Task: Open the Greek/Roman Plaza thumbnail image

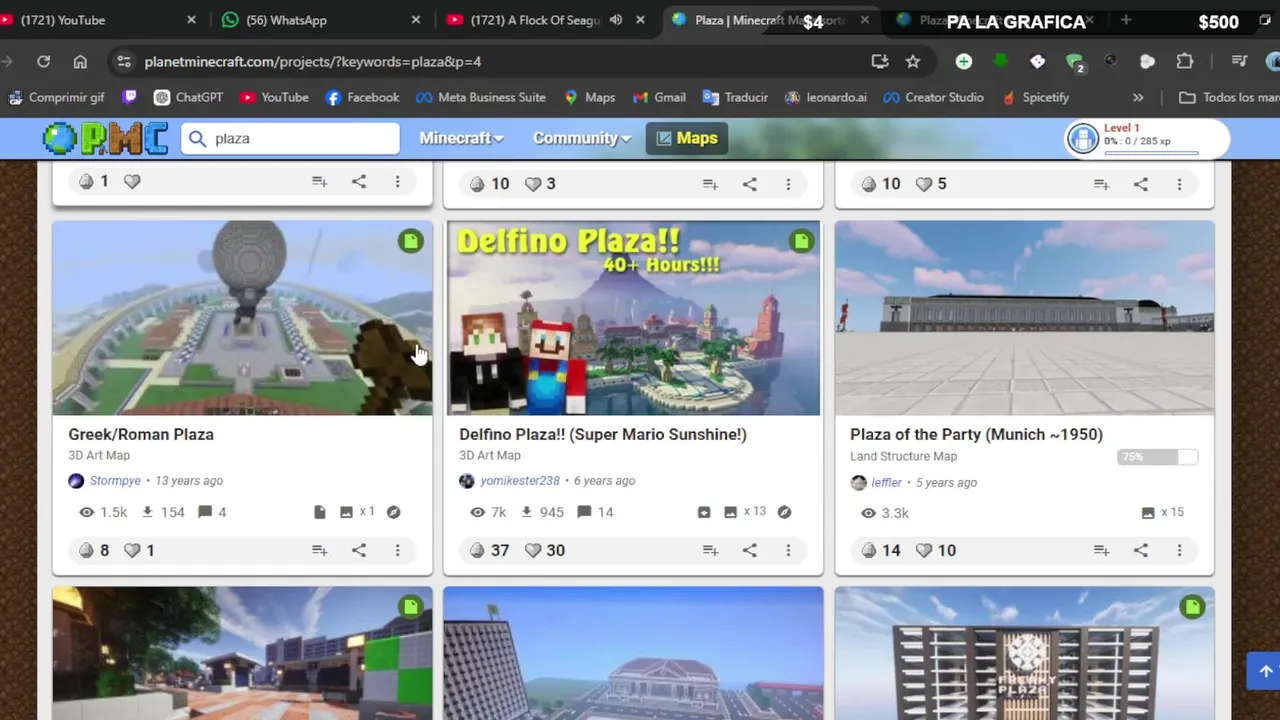Action: tap(242, 318)
